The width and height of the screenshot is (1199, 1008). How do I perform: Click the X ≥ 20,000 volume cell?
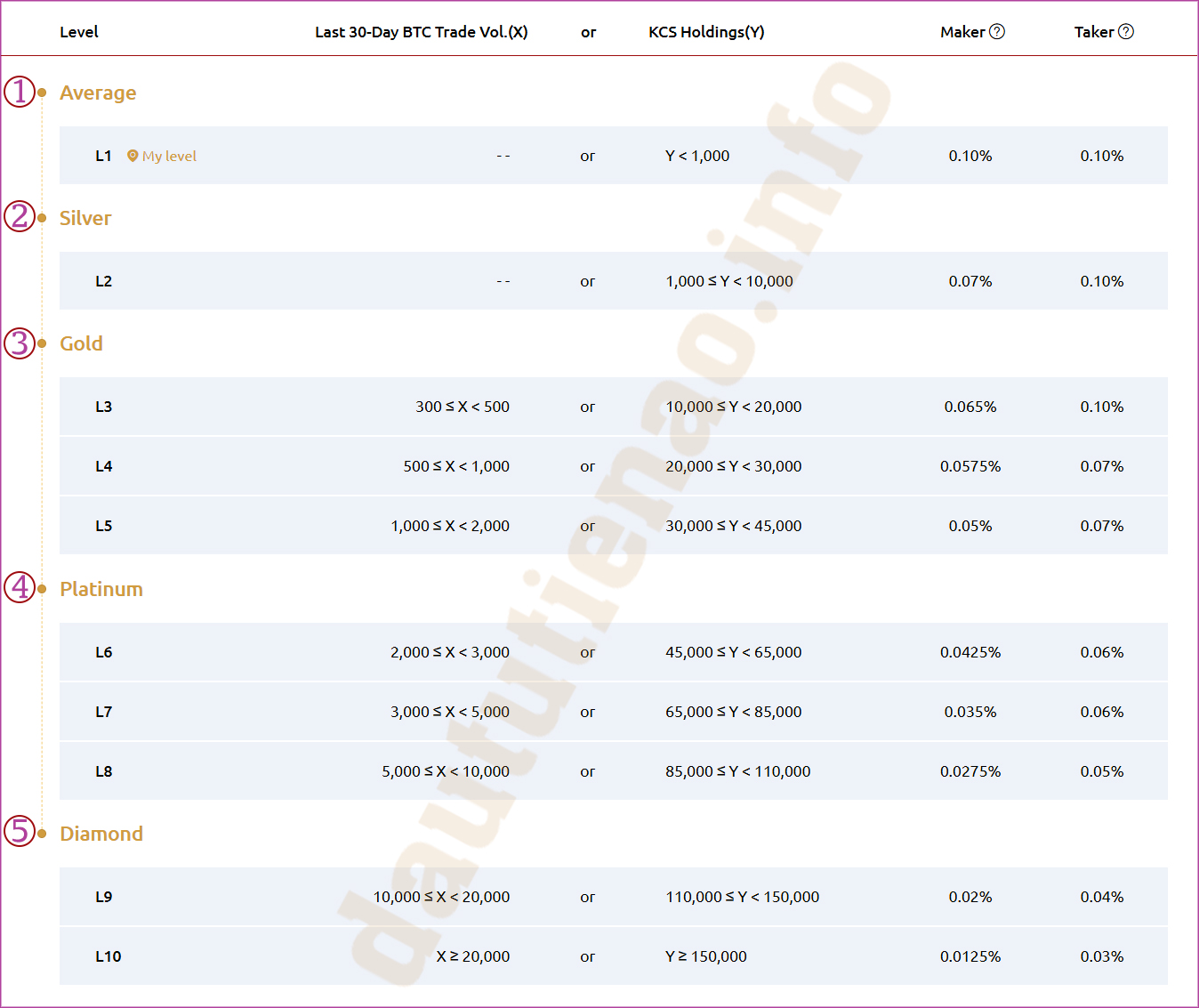(473, 956)
